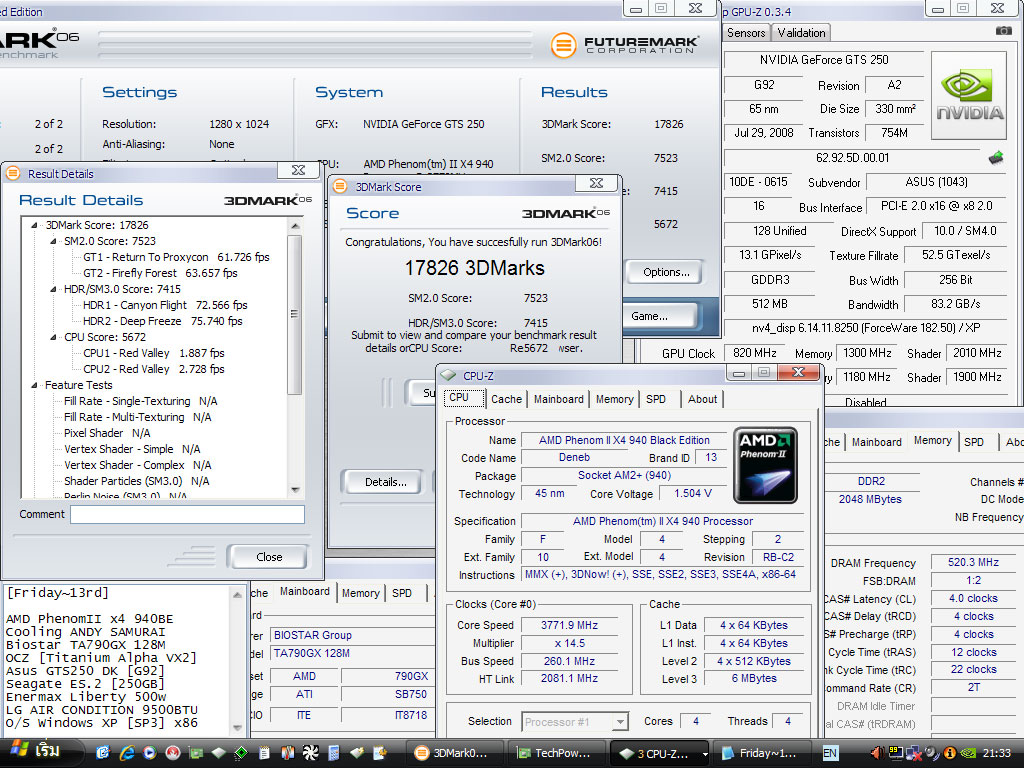The width and height of the screenshot is (1024, 768).
Task: Open the Processor selection dropdown in CPU-Z
Action: pyautogui.click(x=619, y=721)
